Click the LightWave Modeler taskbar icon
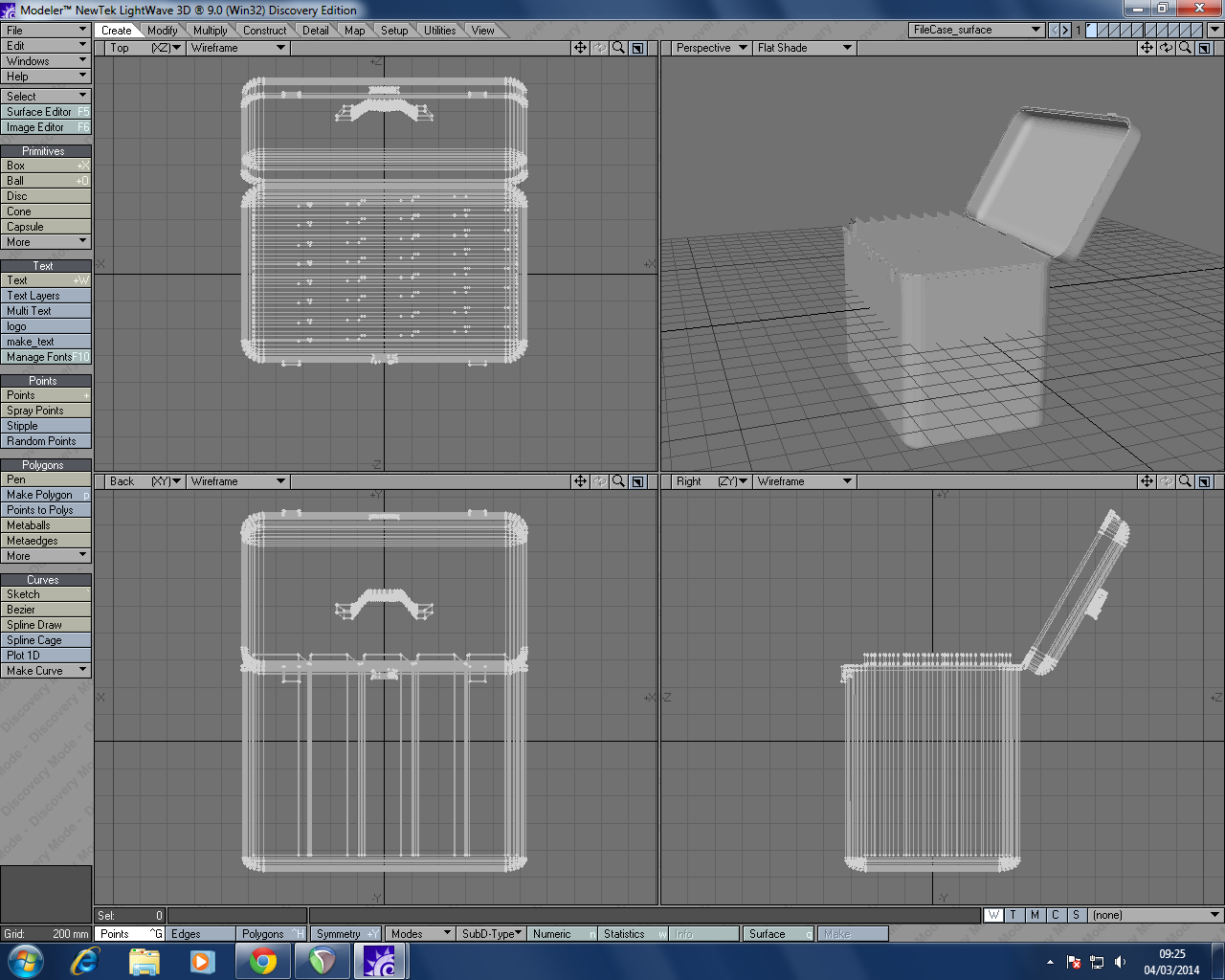 (x=381, y=960)
